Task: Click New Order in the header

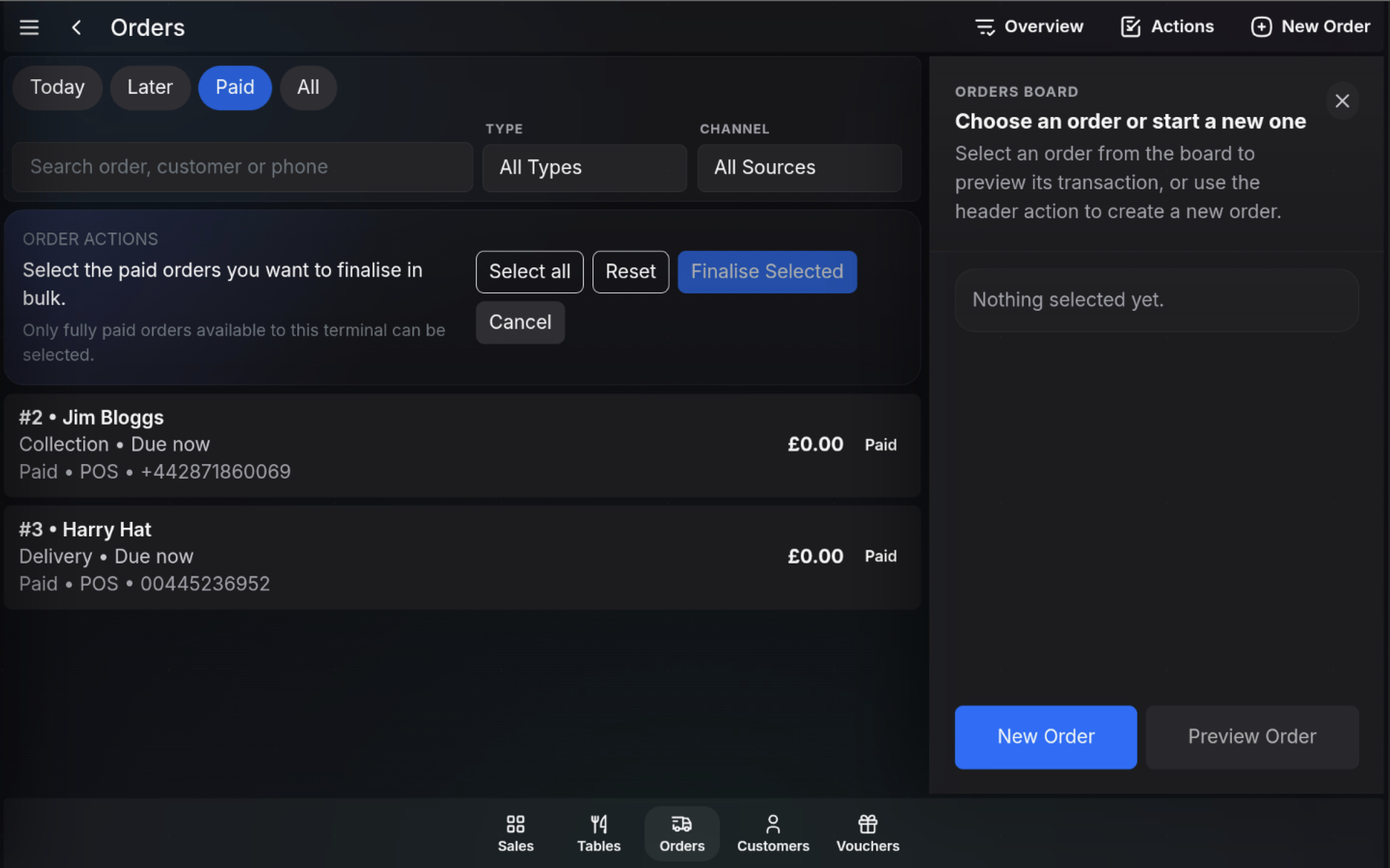Action: pos(1311,27)
